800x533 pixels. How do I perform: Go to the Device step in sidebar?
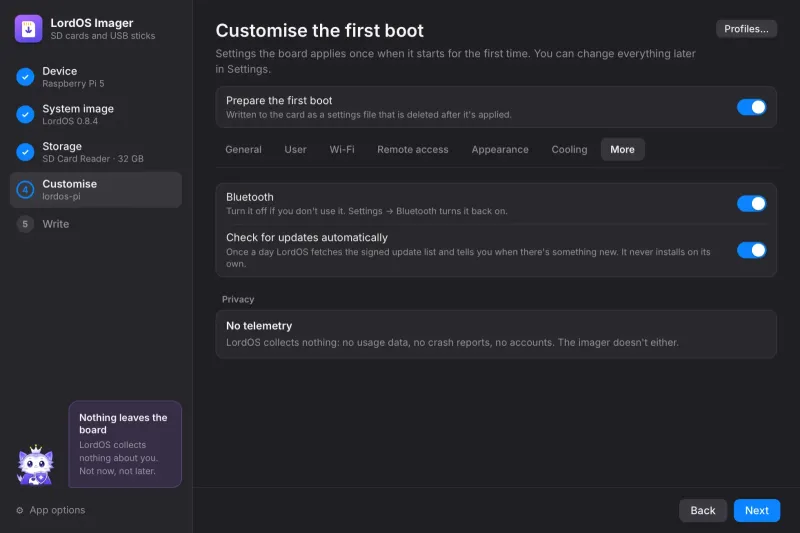tap(96, 77)
